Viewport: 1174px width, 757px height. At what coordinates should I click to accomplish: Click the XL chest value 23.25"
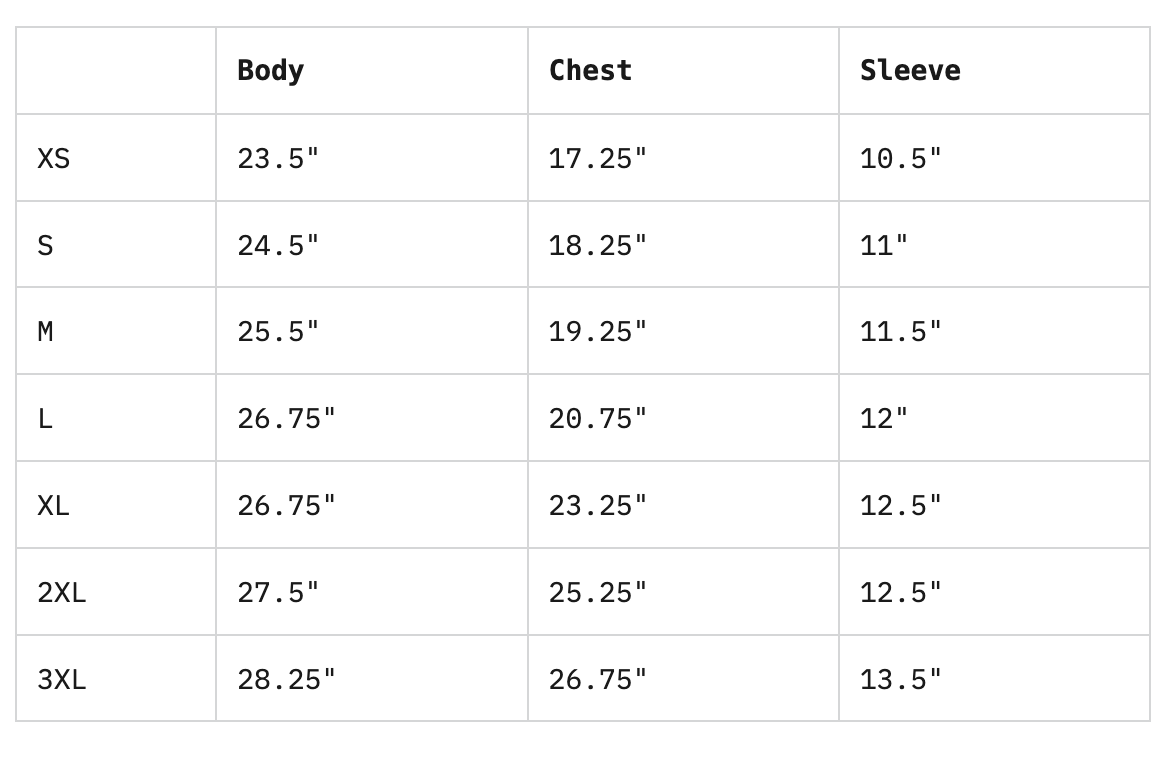(598, 506)
